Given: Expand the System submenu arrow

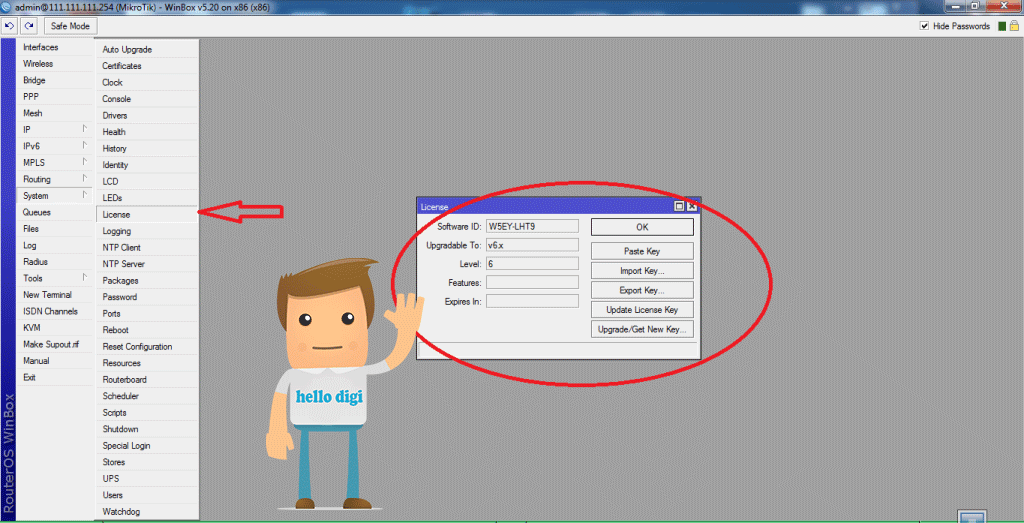Looking at the screenshot, I should point(85,195).
